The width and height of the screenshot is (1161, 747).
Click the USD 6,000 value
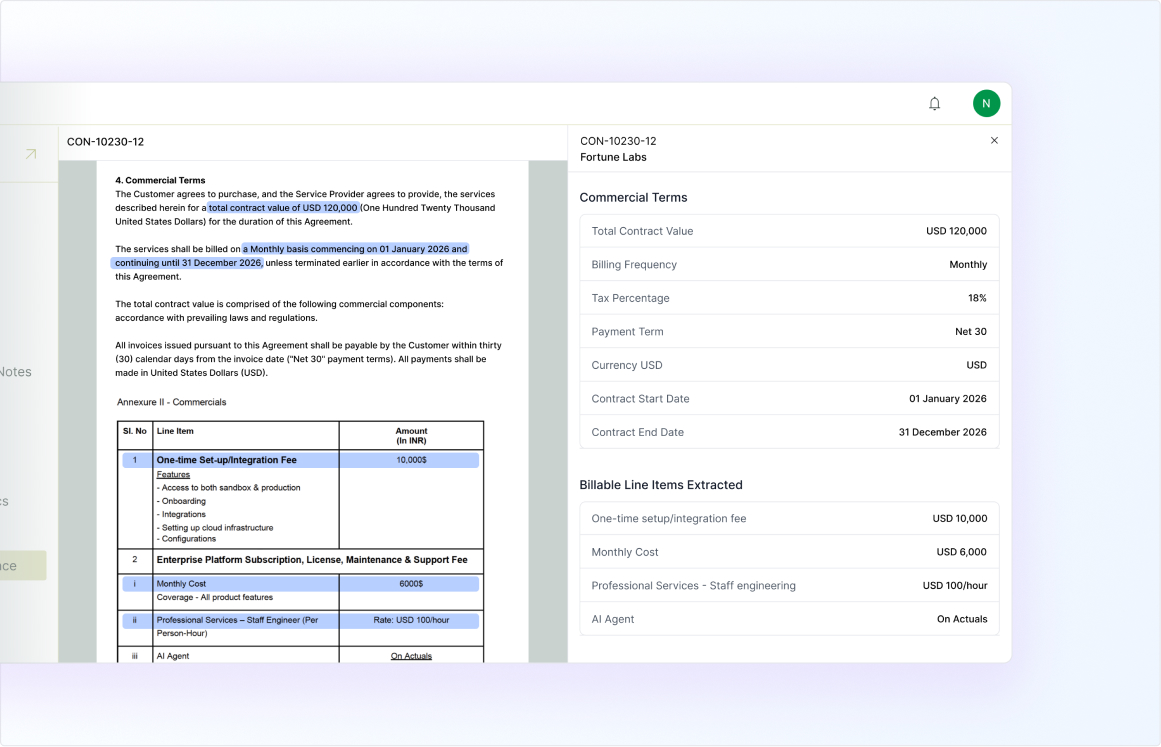coord(961,552)
